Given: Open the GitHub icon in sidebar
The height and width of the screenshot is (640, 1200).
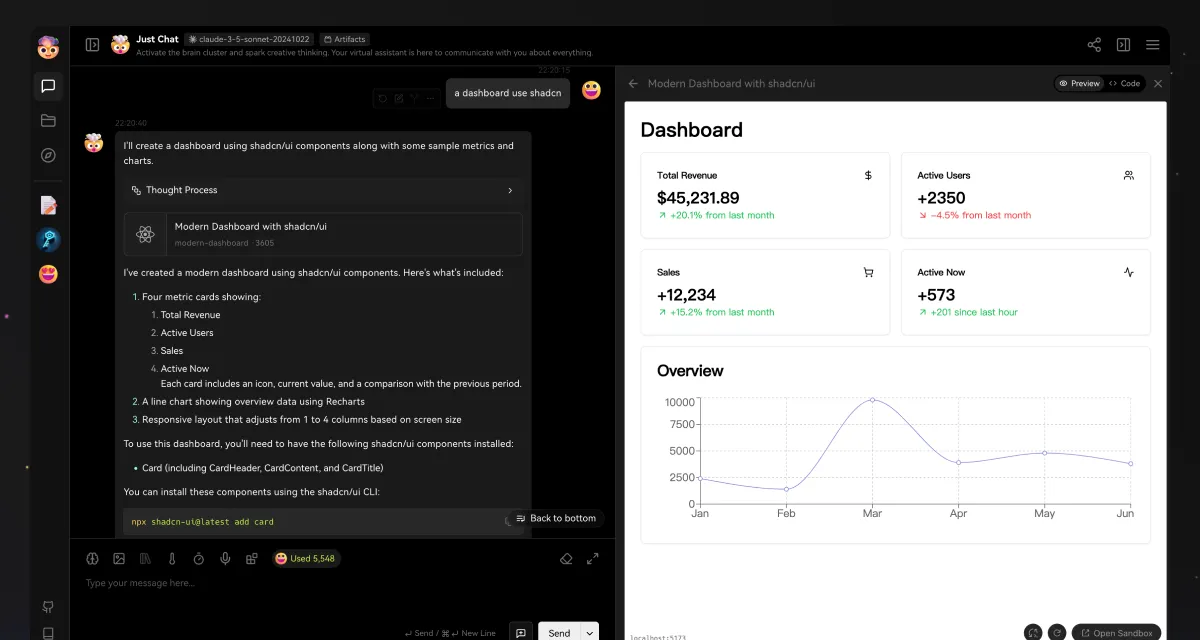Looking at the screenshot, I should click(x=48, y=607).
